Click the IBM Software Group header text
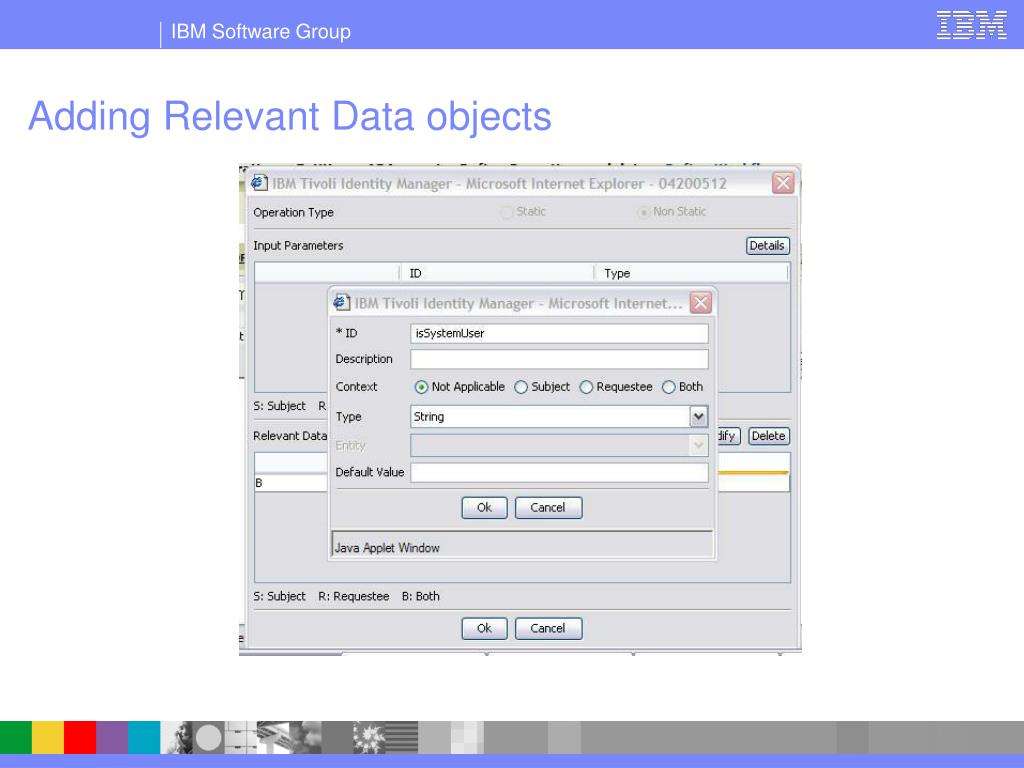 click(261, 31)
